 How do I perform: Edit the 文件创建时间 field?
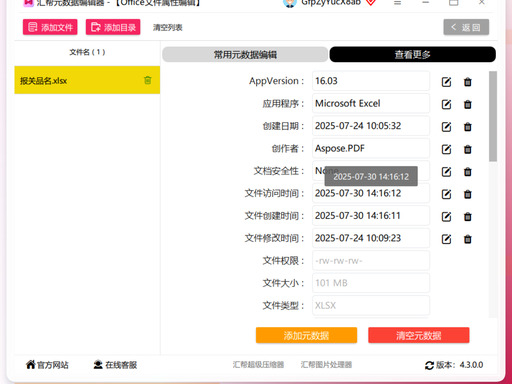(446, 217)
